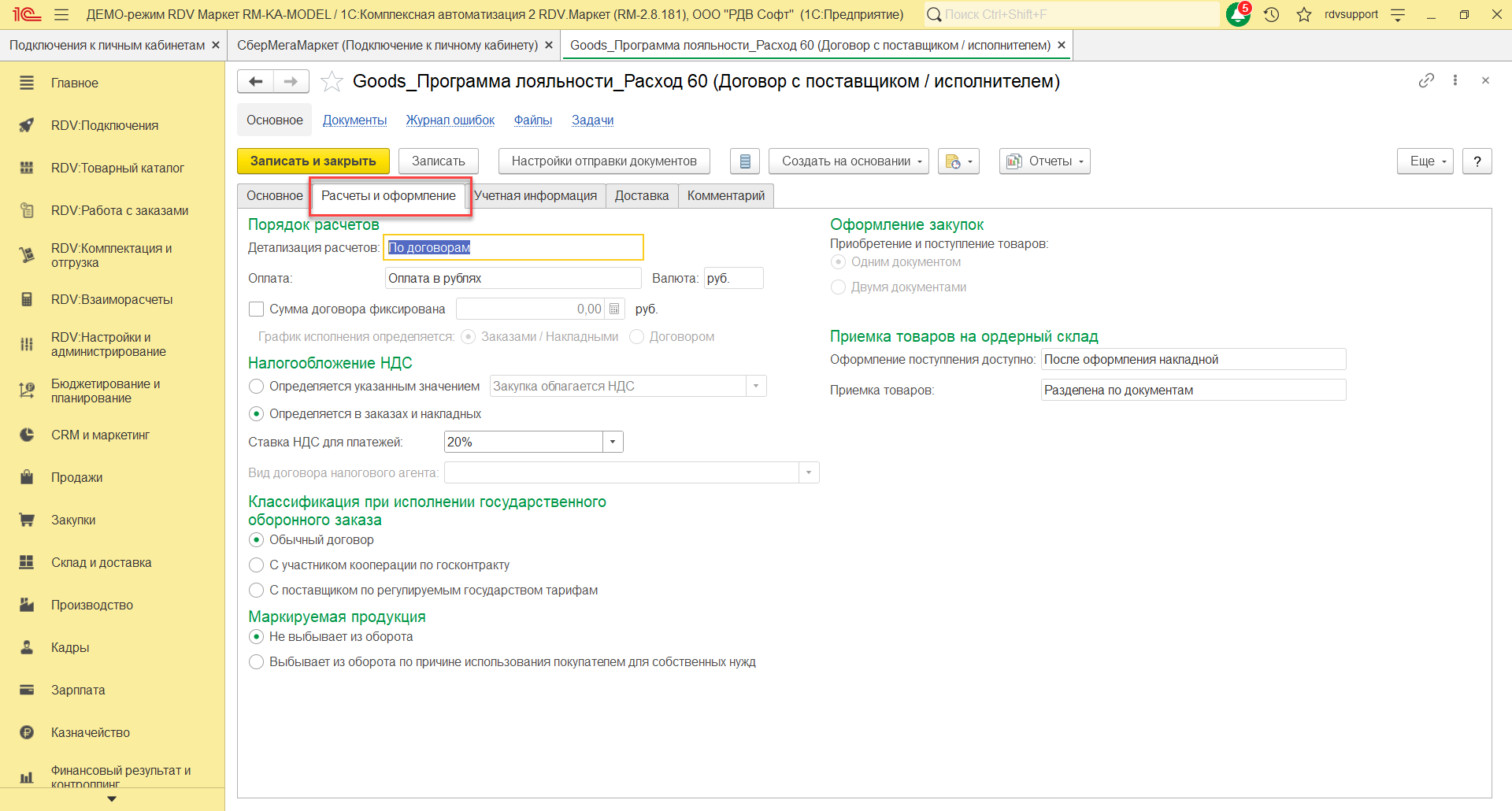
Task: Select 'С участником кооперации по госконтракту' option
Action: click(256, 565)
